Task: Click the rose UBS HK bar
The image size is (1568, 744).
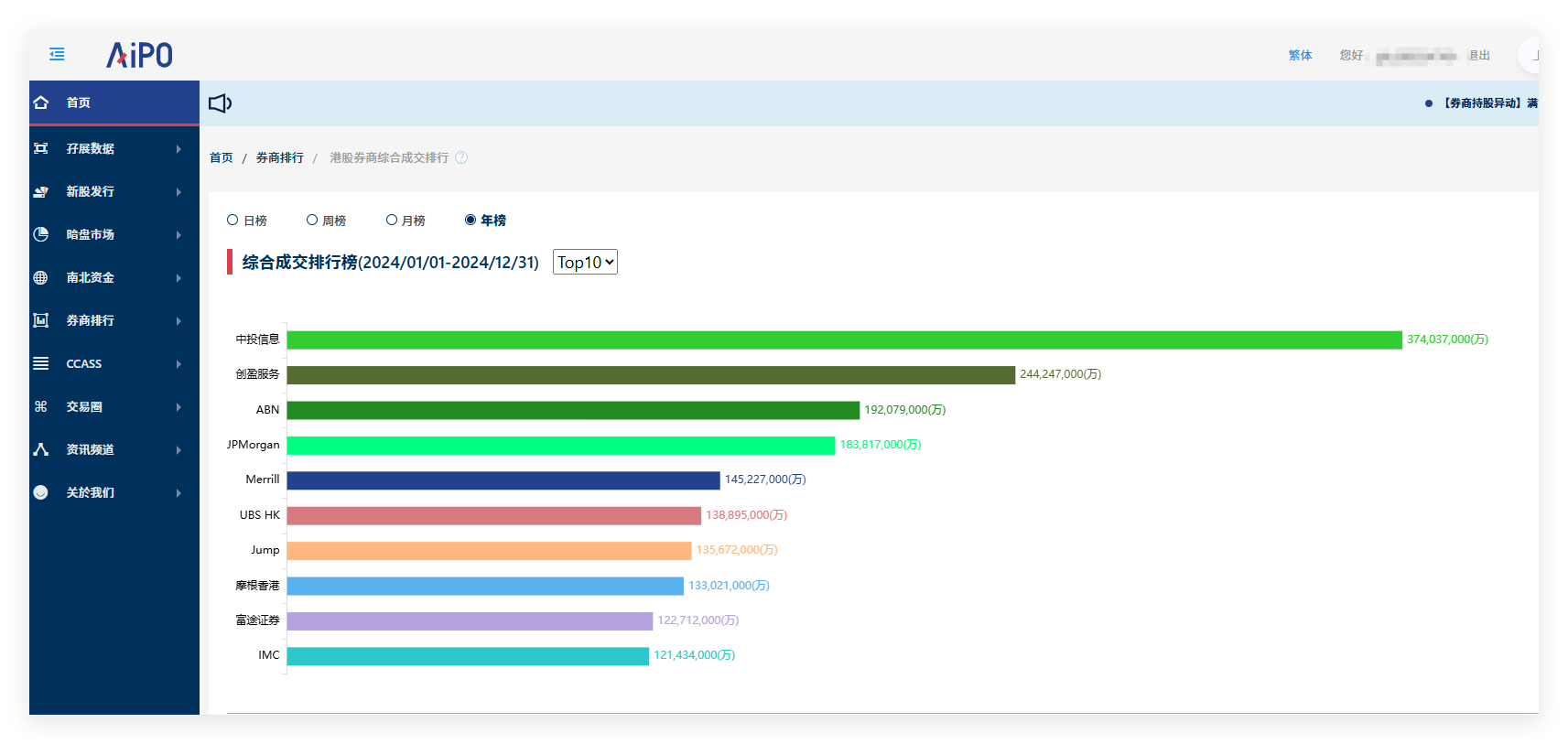Action: (x=494, y=515)
